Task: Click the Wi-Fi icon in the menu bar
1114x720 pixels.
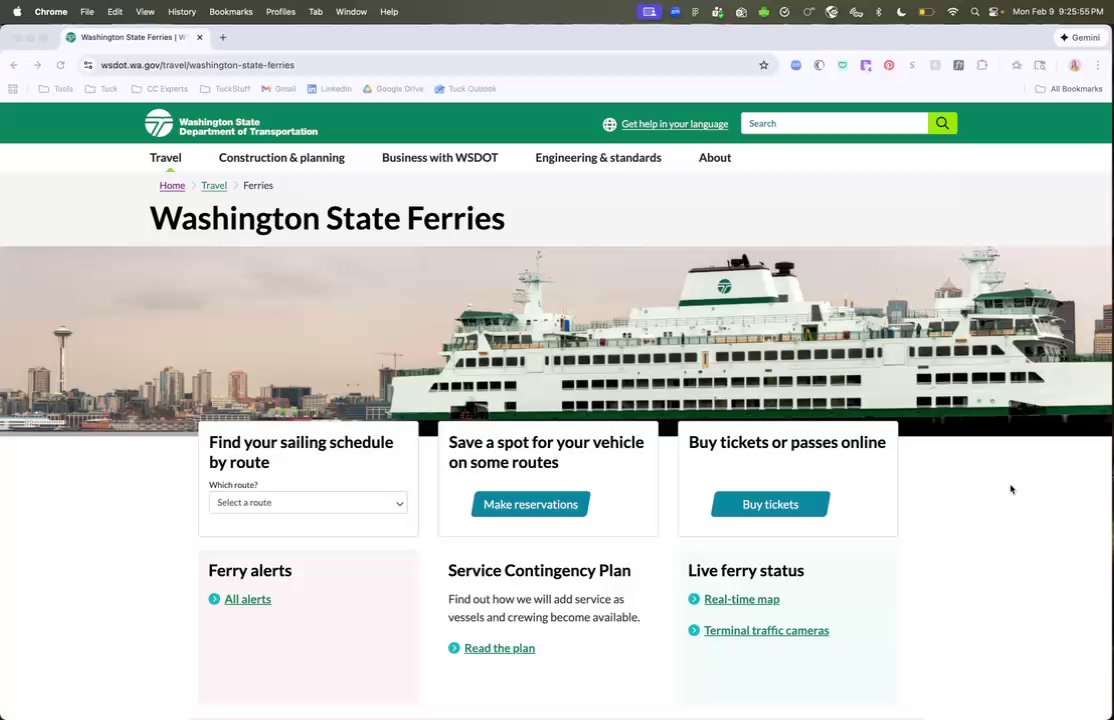Action: point(953,11)
